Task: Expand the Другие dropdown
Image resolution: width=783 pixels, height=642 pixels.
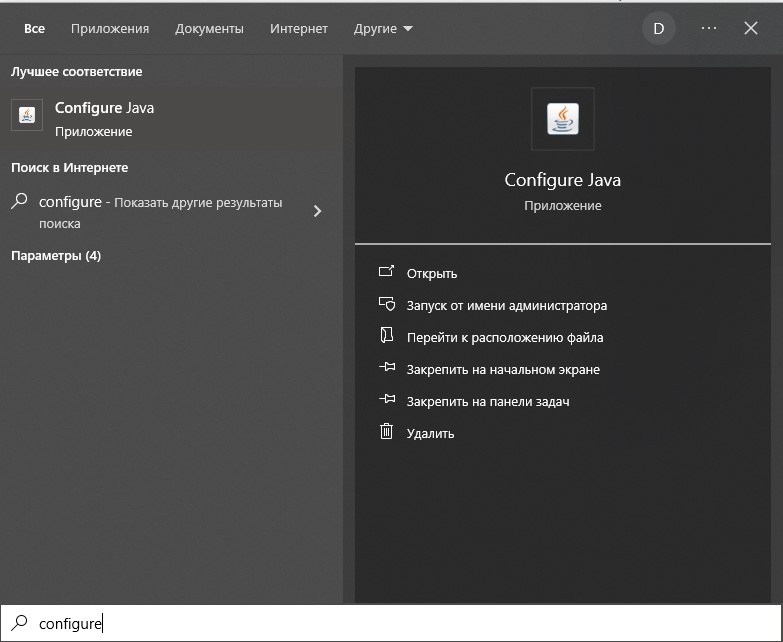Action: [383, 28]
